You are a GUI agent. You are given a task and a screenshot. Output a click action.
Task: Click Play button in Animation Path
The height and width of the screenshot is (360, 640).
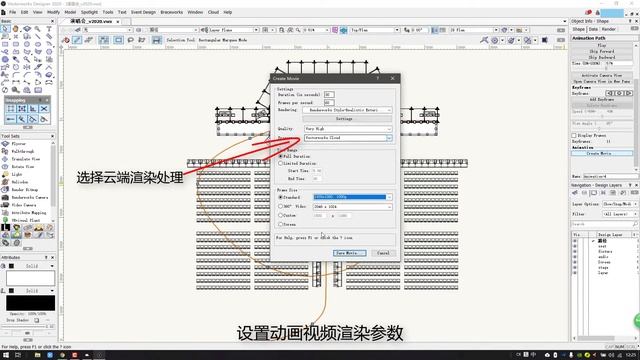pyautogui.click(x=602, y=45)
